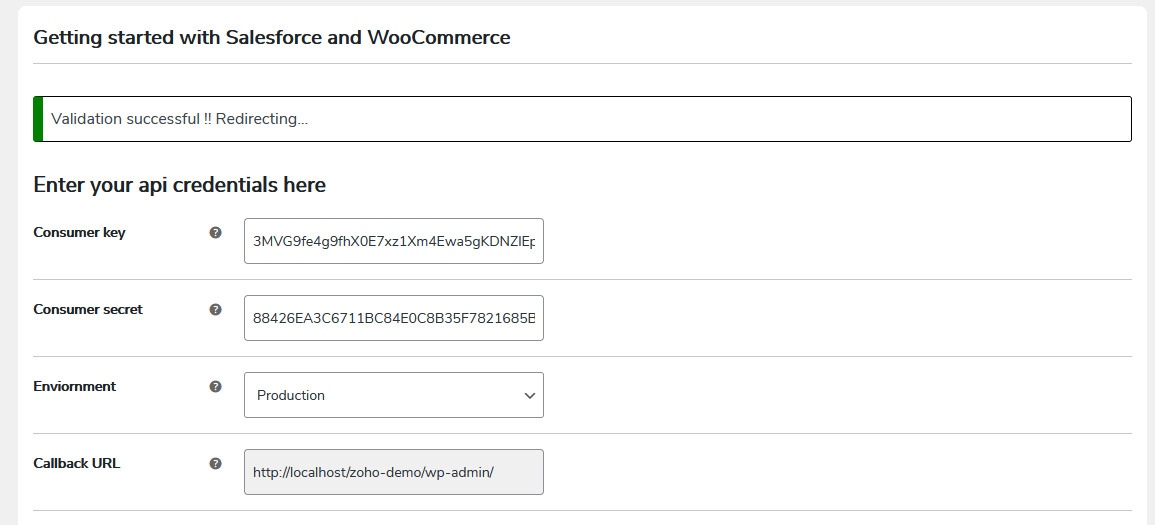
Task: Select the Enviornment label
Action: [75, 387]
